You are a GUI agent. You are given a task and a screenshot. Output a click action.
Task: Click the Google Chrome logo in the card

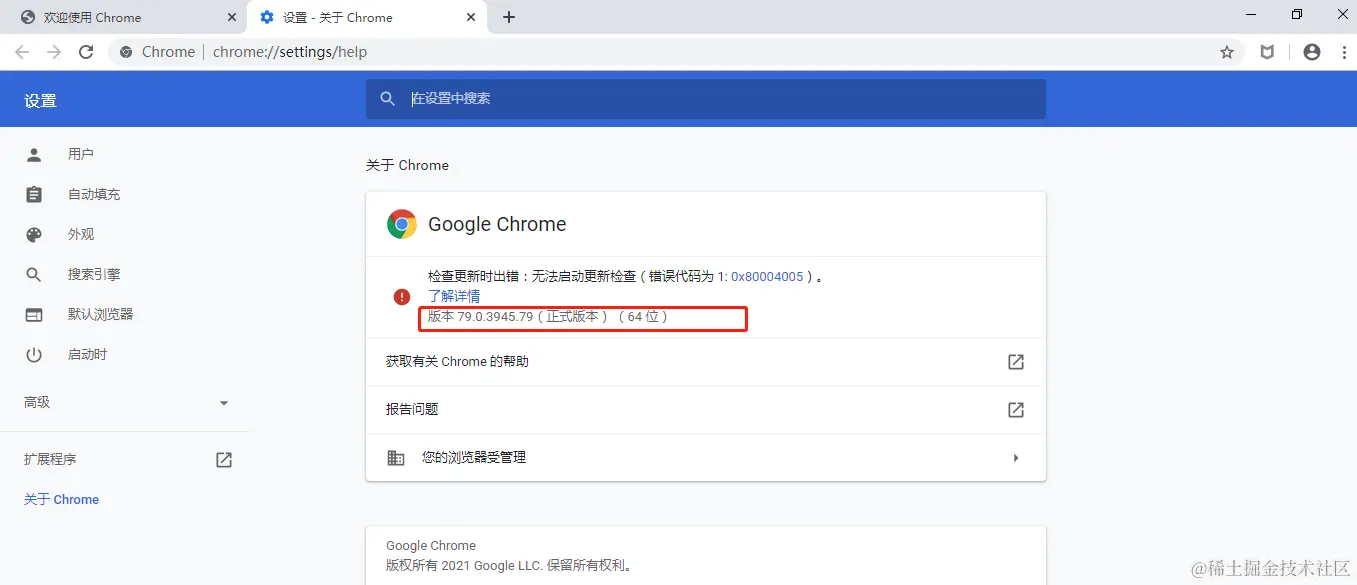click(x=402, y=224)
